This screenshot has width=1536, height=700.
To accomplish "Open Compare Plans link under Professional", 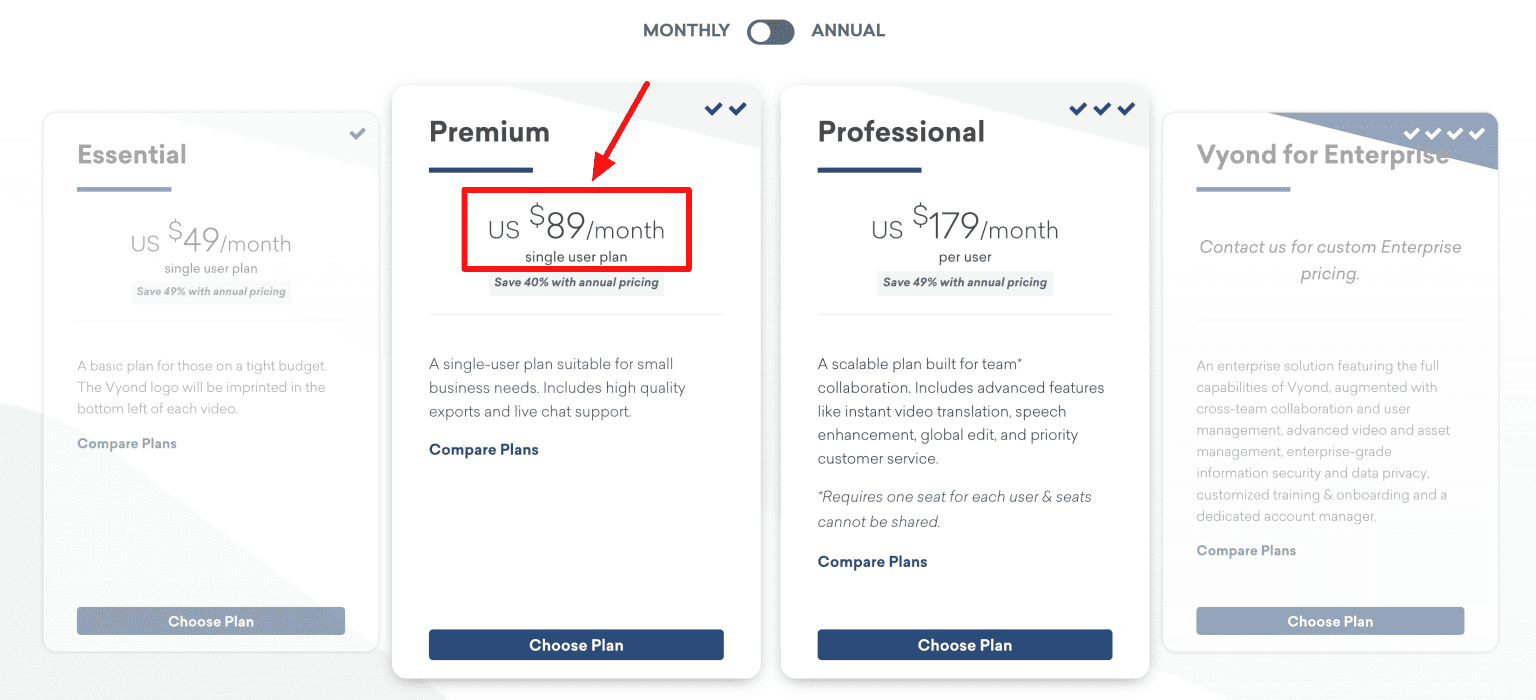I will [x=873, y=562].
